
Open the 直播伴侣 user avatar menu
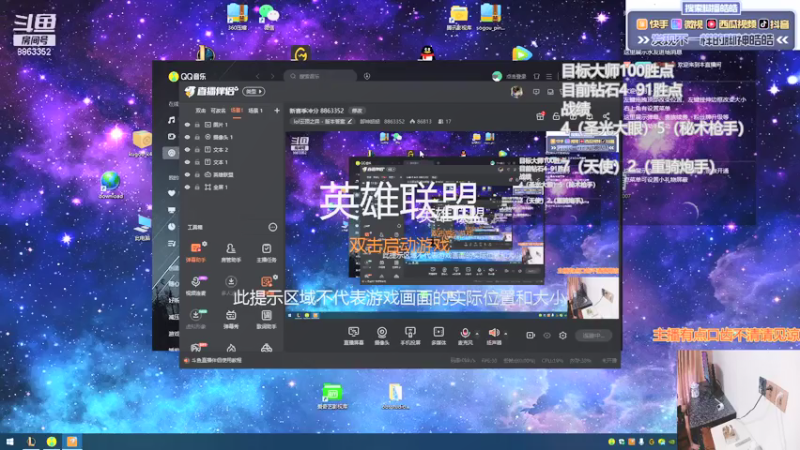click(x=516, y=92)
